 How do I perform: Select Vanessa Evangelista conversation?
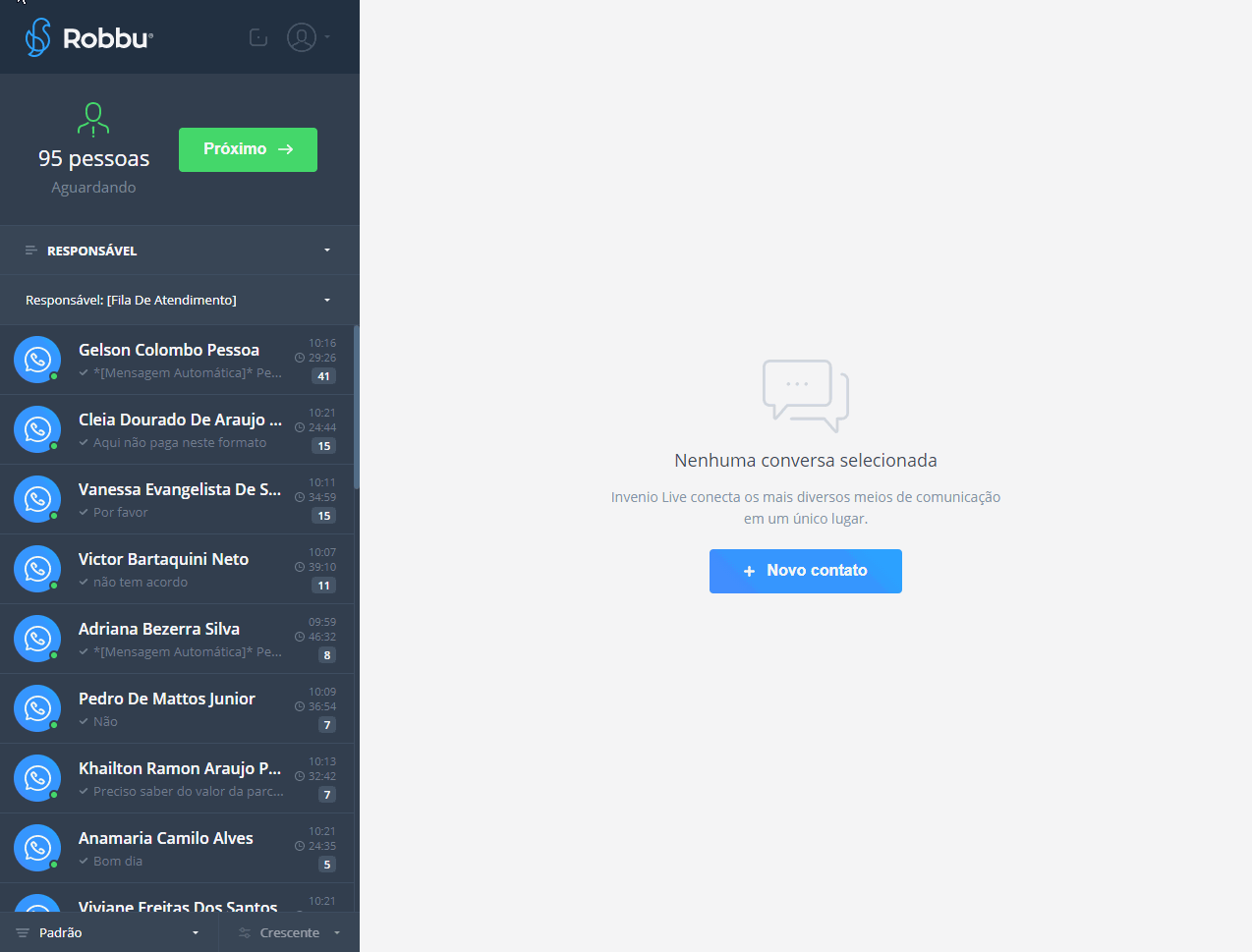pyautogui.click(x=180, y=499)
